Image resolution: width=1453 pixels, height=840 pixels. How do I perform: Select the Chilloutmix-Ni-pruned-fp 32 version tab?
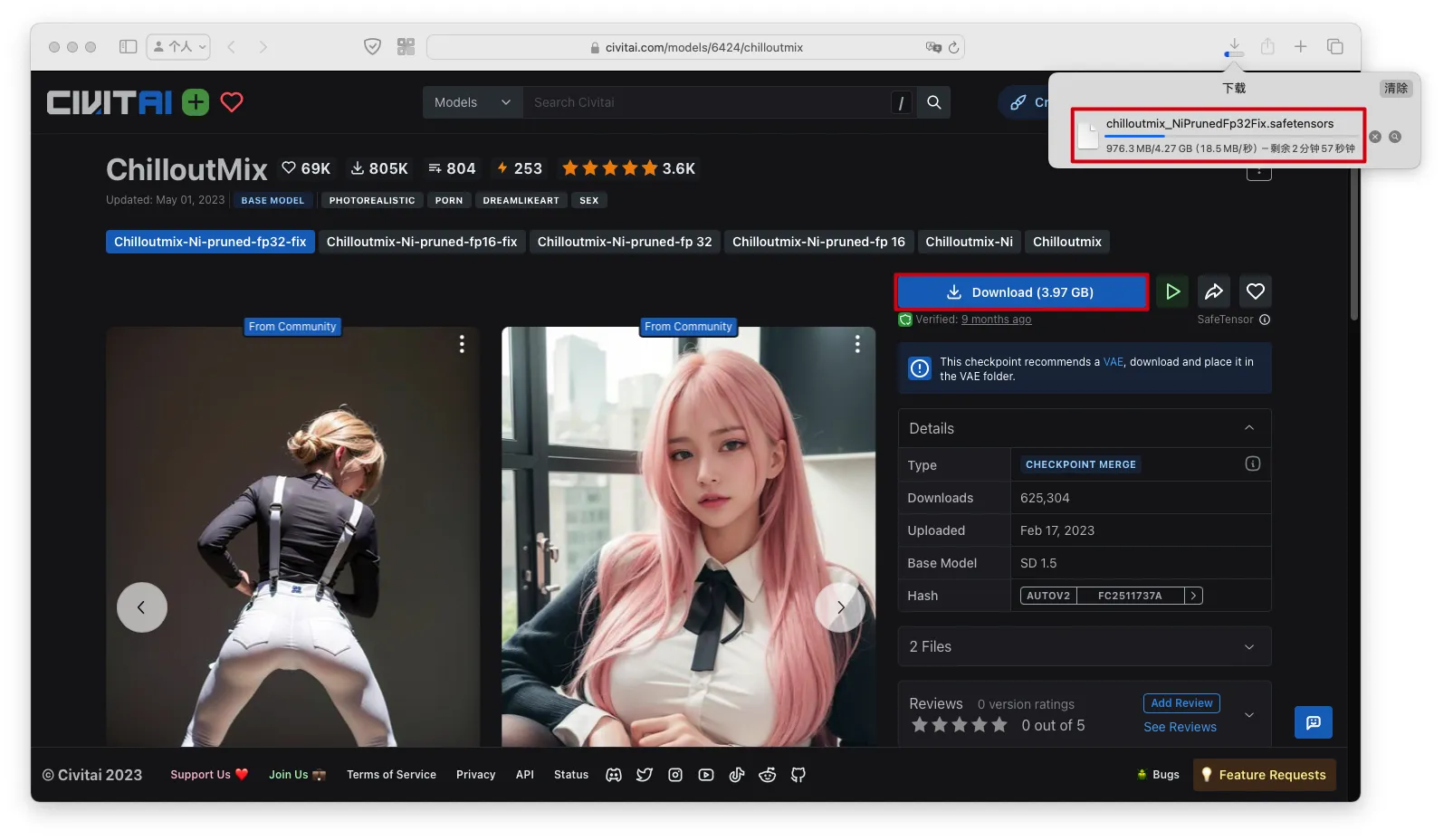(625, 242)
